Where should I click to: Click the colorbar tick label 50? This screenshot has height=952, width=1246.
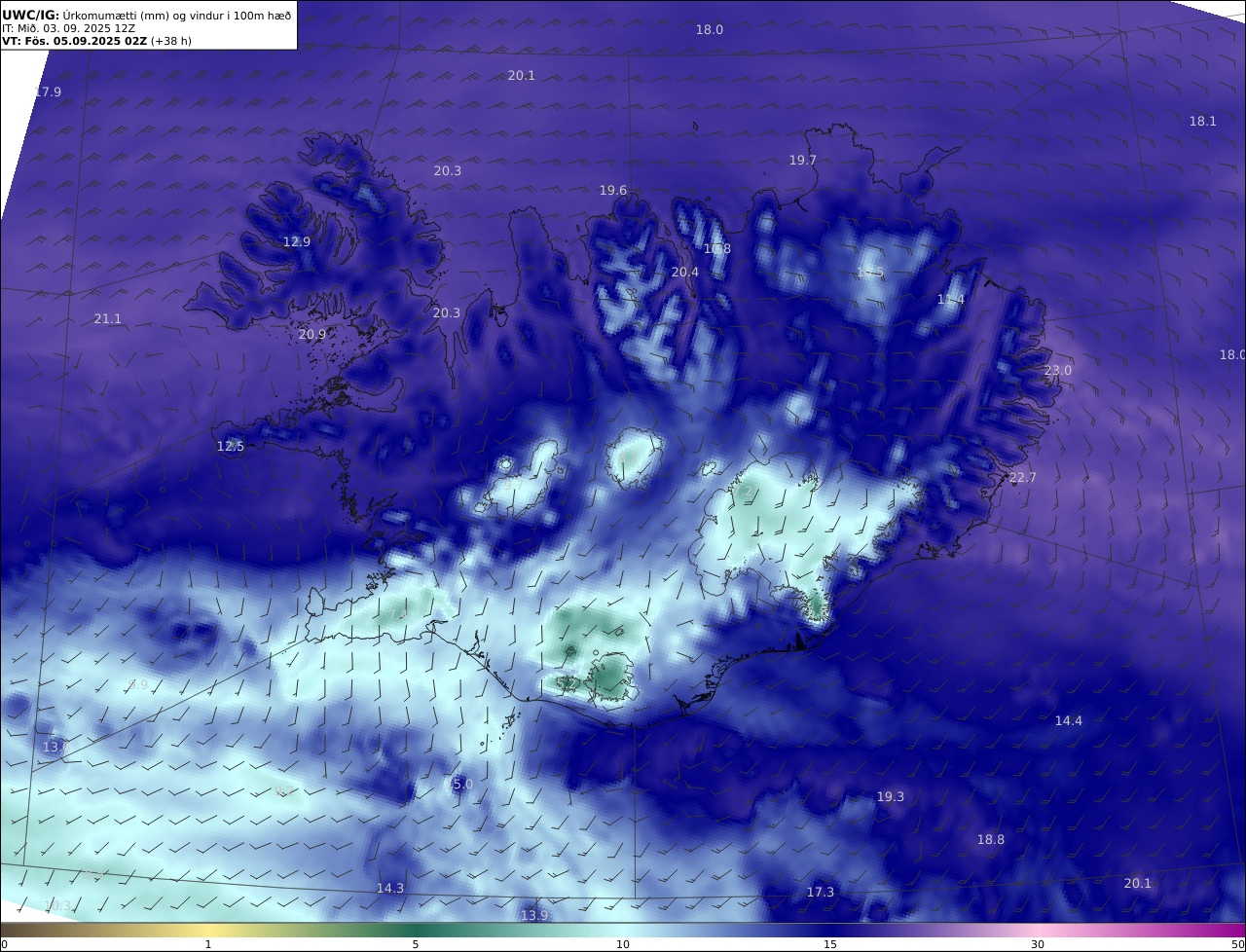click(x=1238, y=944)
